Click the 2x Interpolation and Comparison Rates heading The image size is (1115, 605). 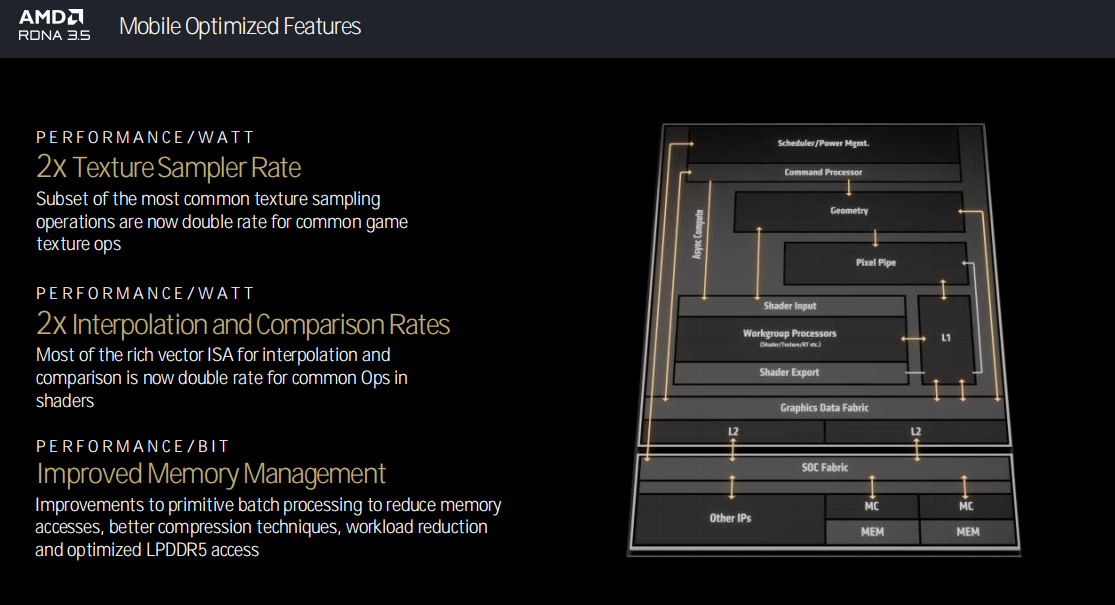tap(243, 324)
